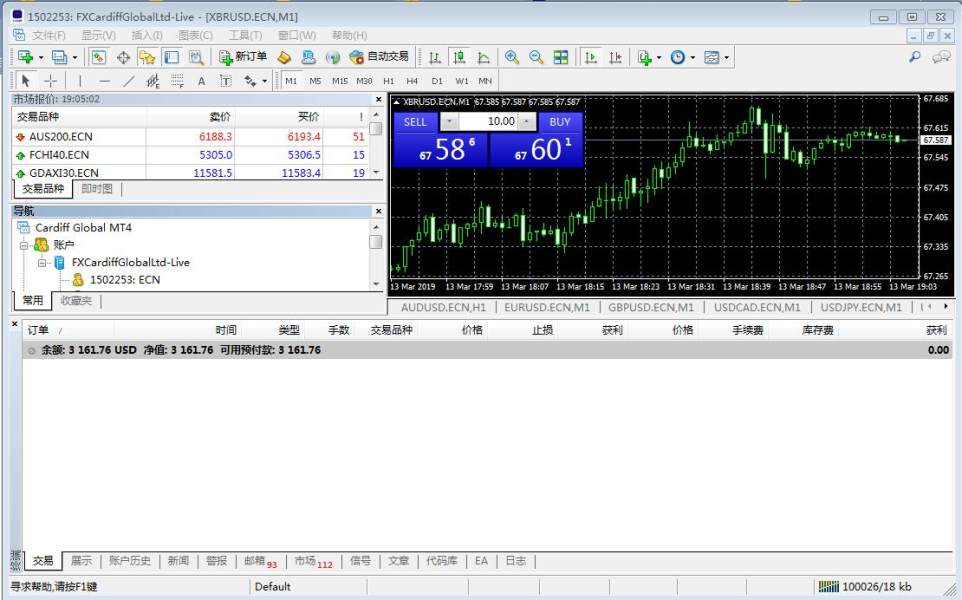Image resolution: width=962 pixels, height=600 pixels.
Task: Select the candlestick chart icon
Action: [459, 57]
